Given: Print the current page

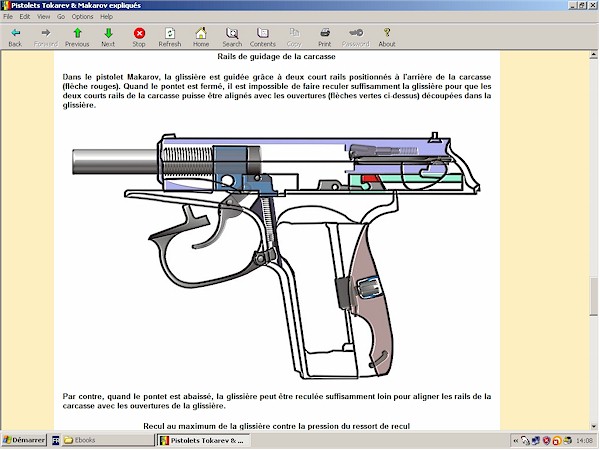Looking at the screenshot, I should [x=324, y=37].
